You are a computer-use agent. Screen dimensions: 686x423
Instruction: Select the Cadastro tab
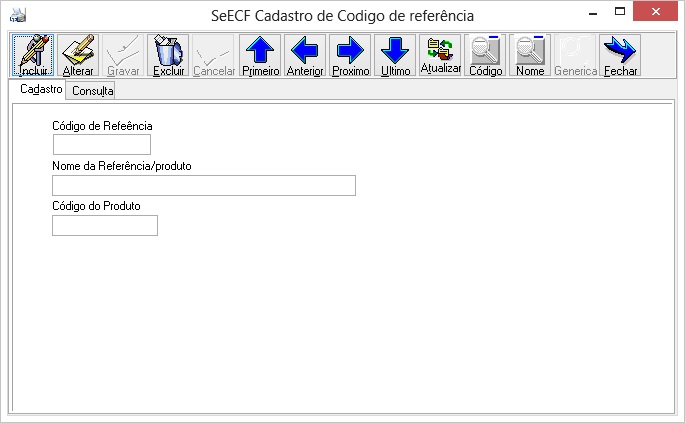(x=42, y=90)
